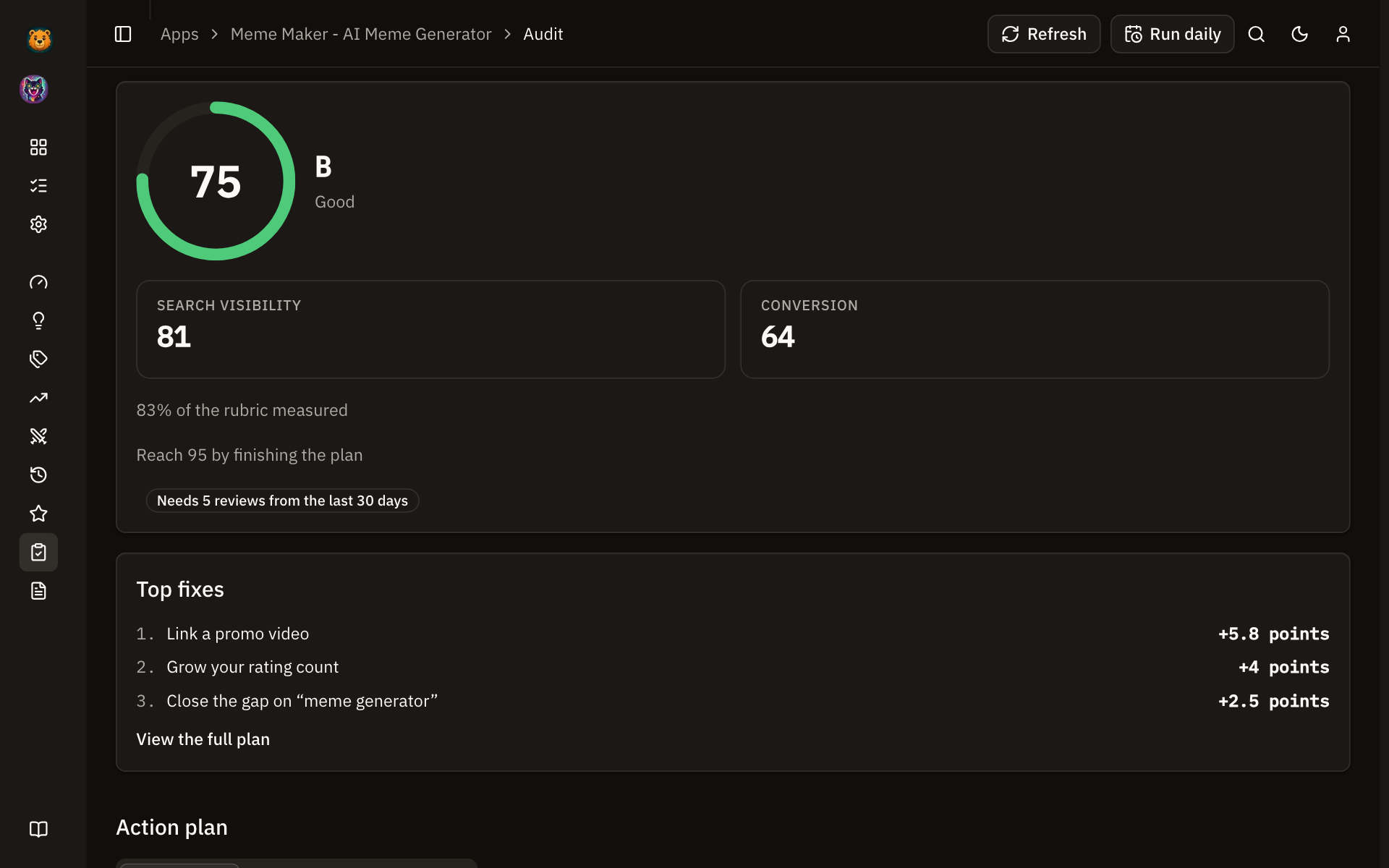Select fix 'Close the gap on meme generator'
This screenshot has width=1389, height=868.
[302, 701]
